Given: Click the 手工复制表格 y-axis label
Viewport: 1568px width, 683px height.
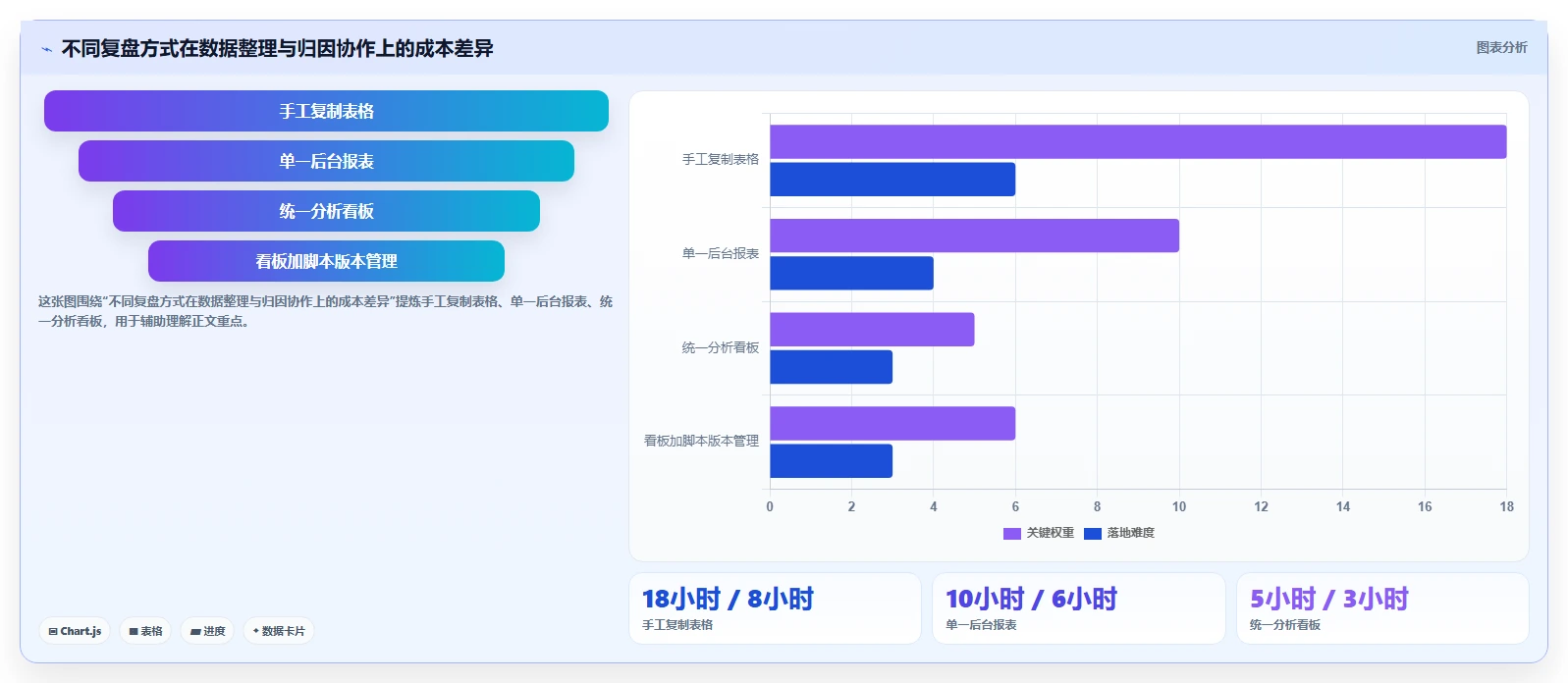Looking at the screenshot, I should pyautogui.click(x=721, y=159).
